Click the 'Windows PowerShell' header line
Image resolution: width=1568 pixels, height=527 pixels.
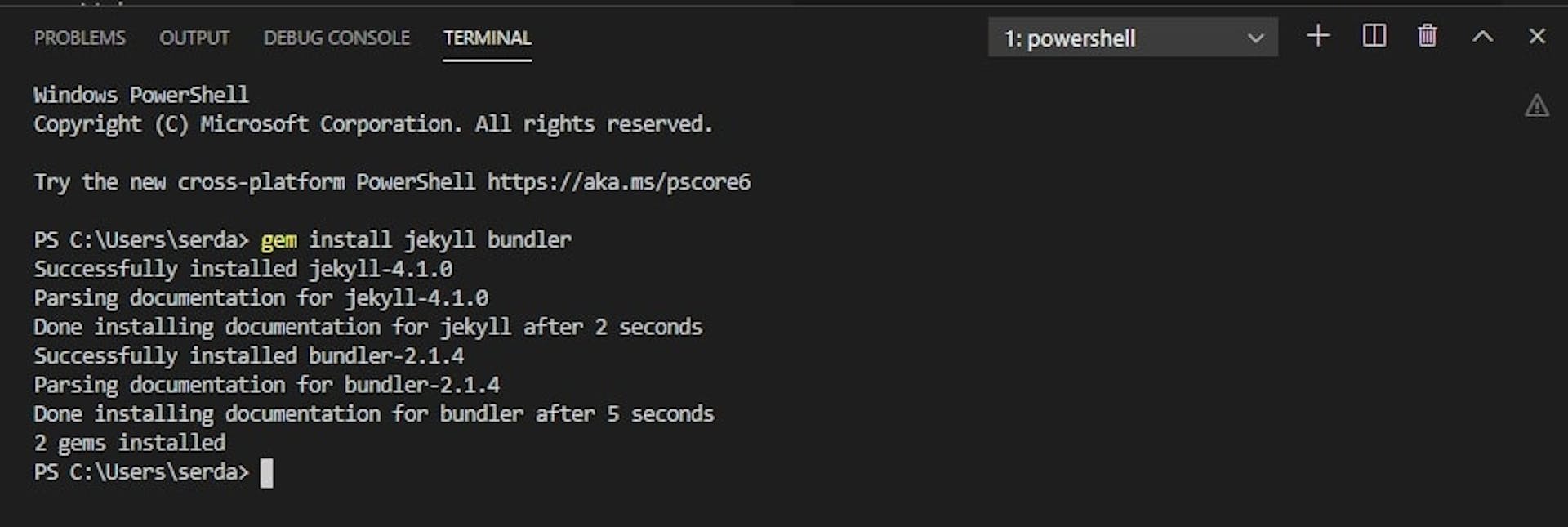tap(141, 95)
